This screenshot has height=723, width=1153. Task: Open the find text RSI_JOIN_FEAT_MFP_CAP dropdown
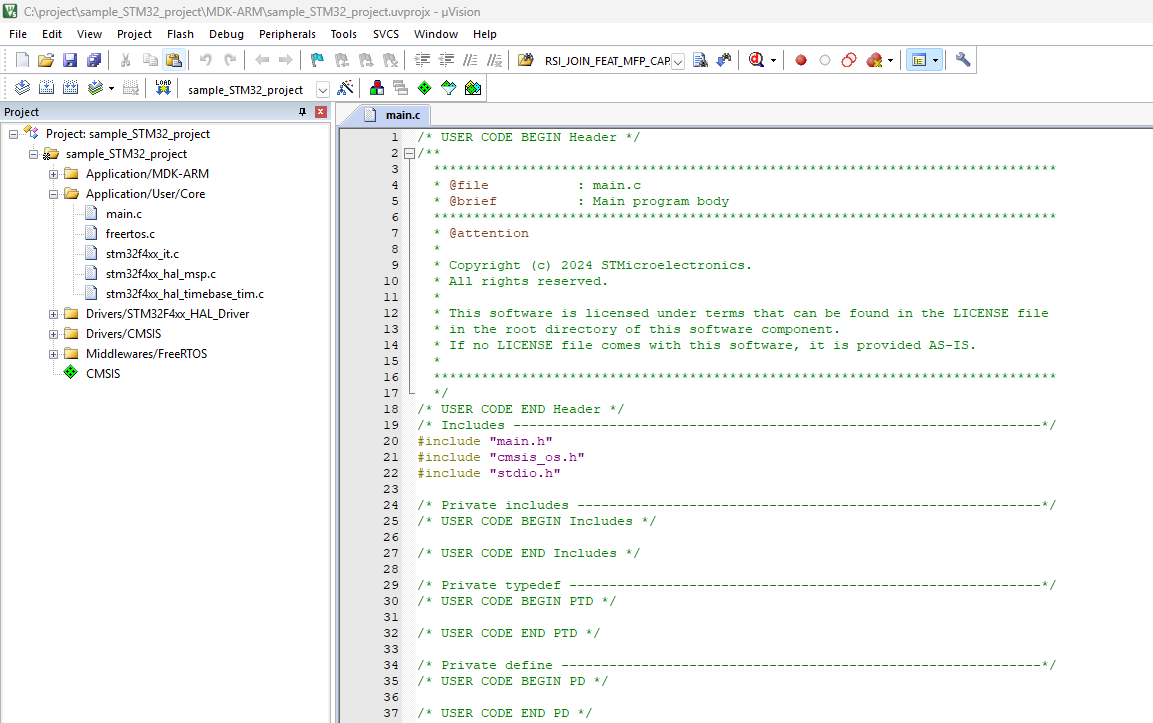tap(678, 62)
